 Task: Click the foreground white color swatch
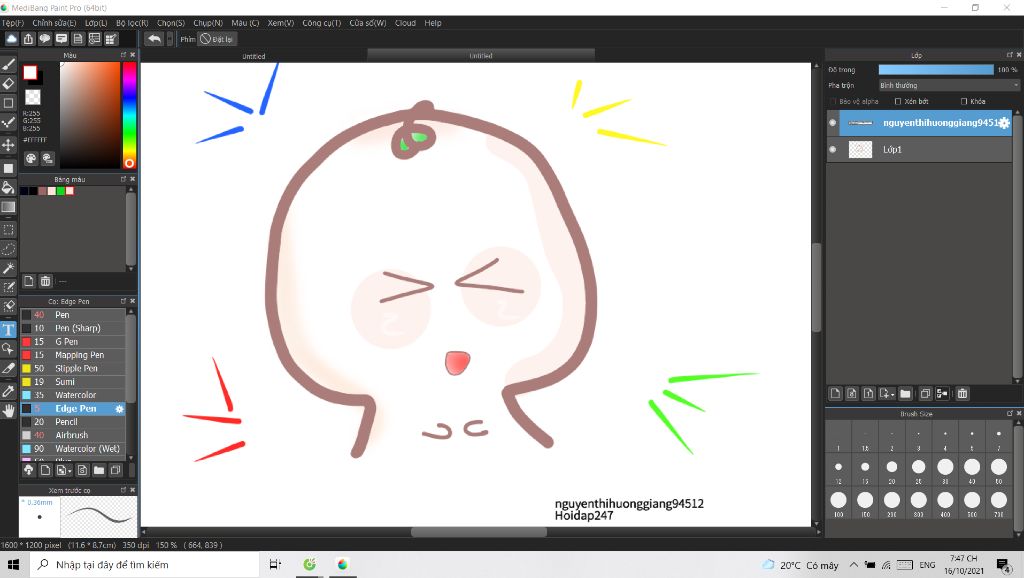(x=30, y=72)
